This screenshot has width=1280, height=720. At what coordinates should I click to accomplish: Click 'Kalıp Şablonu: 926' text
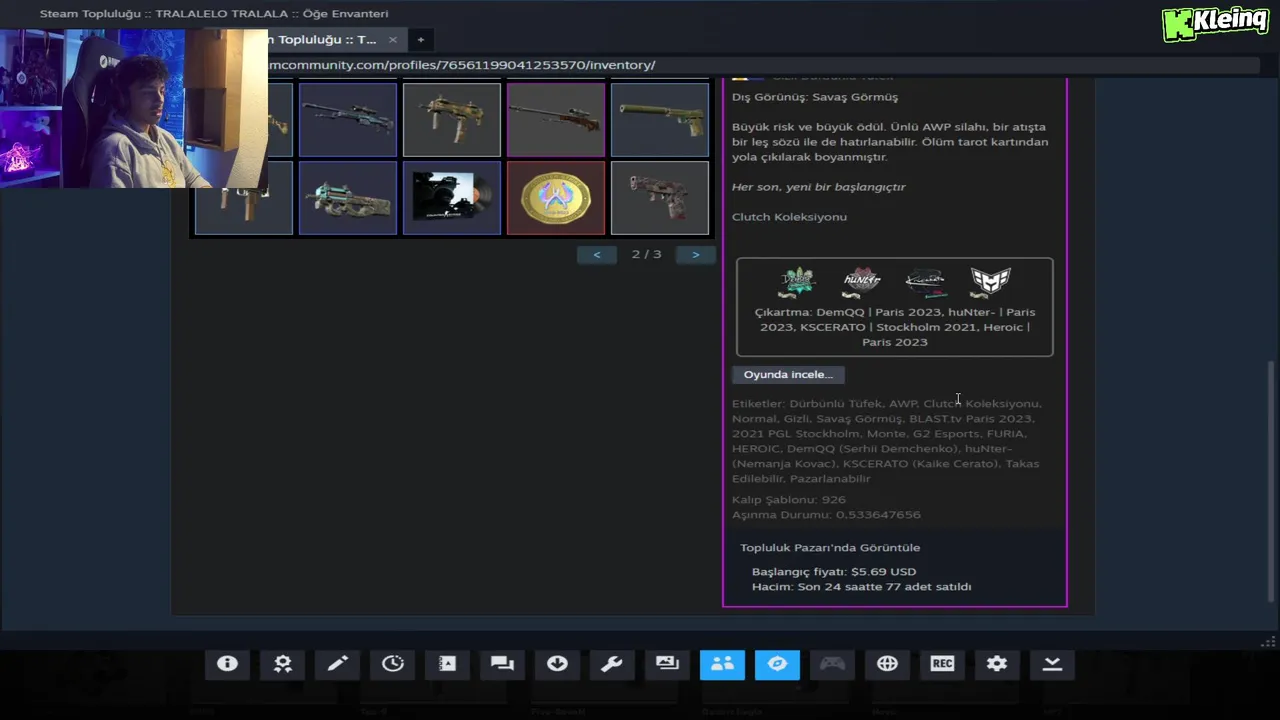click(x=789, y=499)
